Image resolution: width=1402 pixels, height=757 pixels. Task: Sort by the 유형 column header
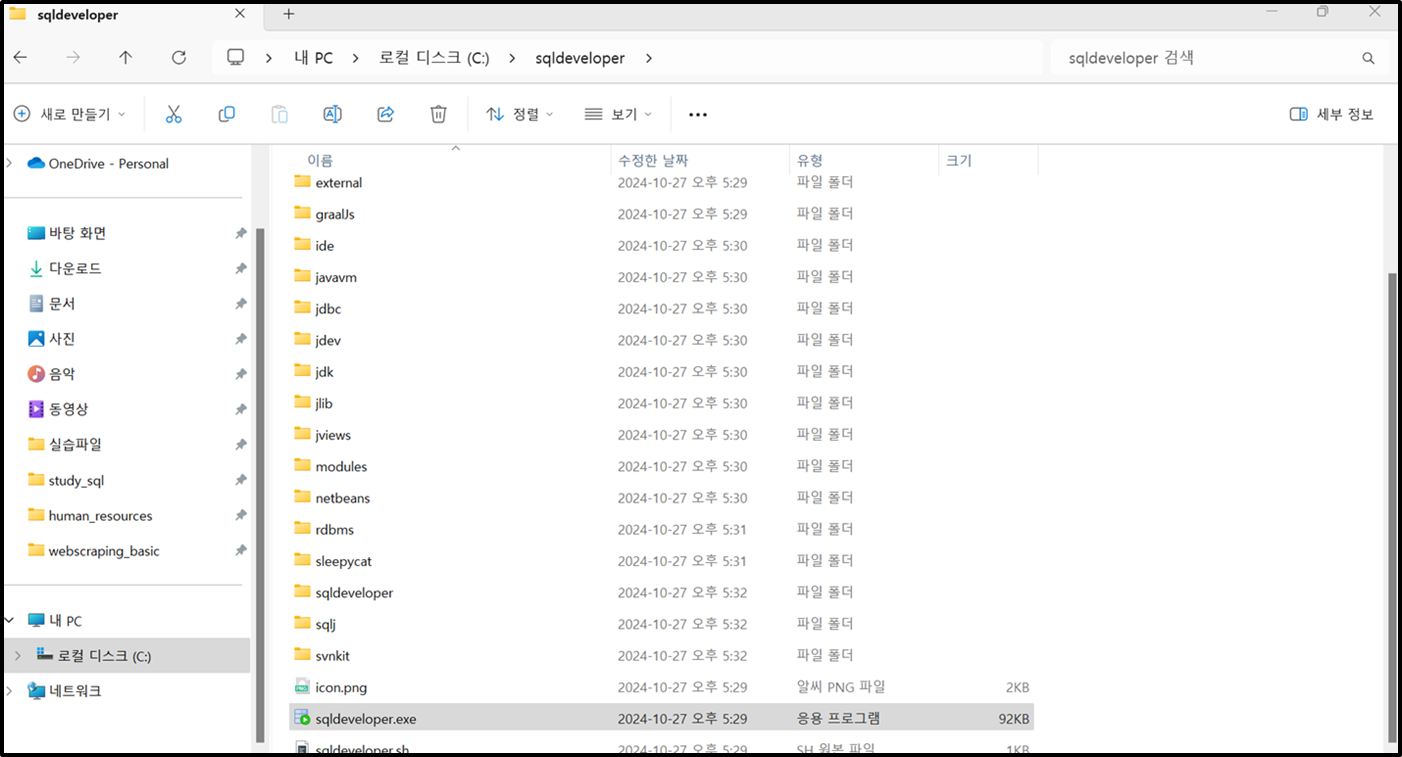click(x=810, y=160)
